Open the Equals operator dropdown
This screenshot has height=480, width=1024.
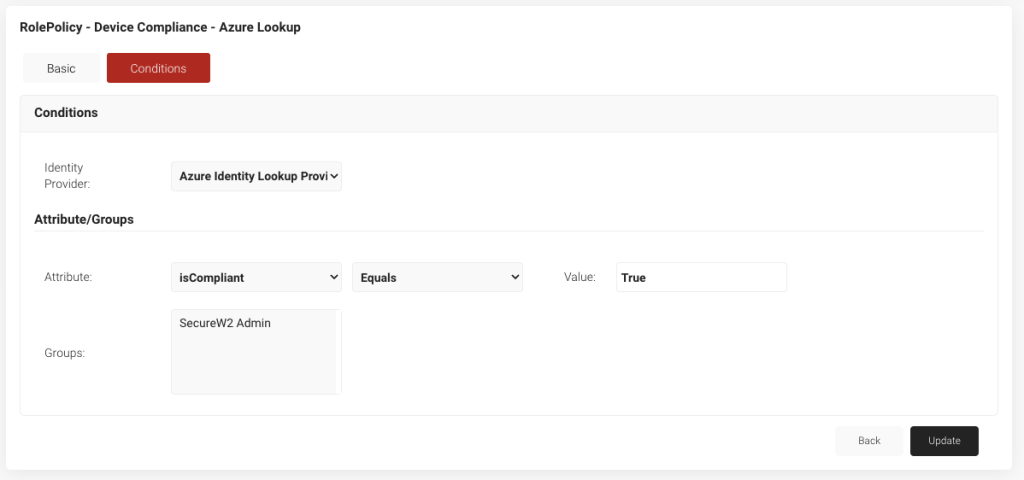(437, 278)
